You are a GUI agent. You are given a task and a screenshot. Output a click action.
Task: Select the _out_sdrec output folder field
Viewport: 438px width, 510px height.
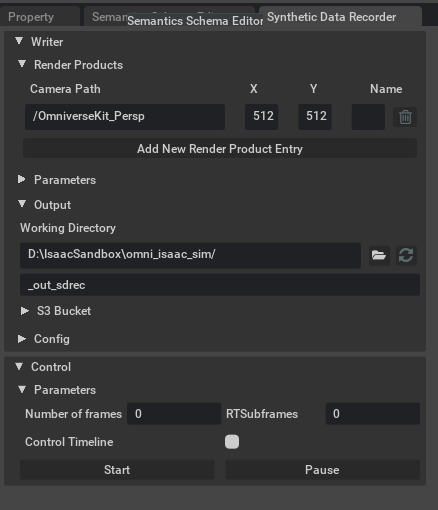click(220, 285)
